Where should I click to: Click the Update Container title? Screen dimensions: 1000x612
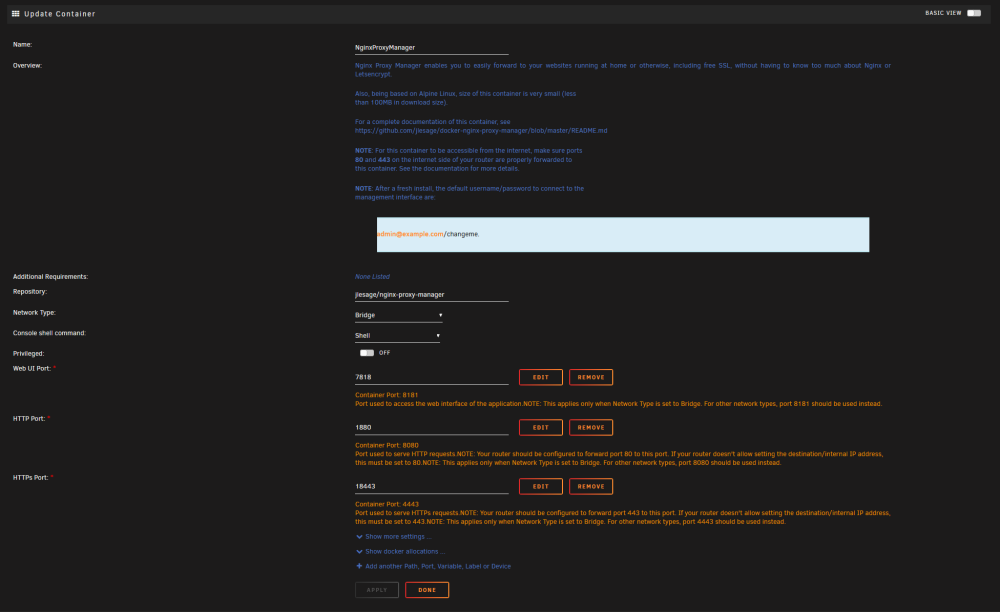tap(60, 13)
